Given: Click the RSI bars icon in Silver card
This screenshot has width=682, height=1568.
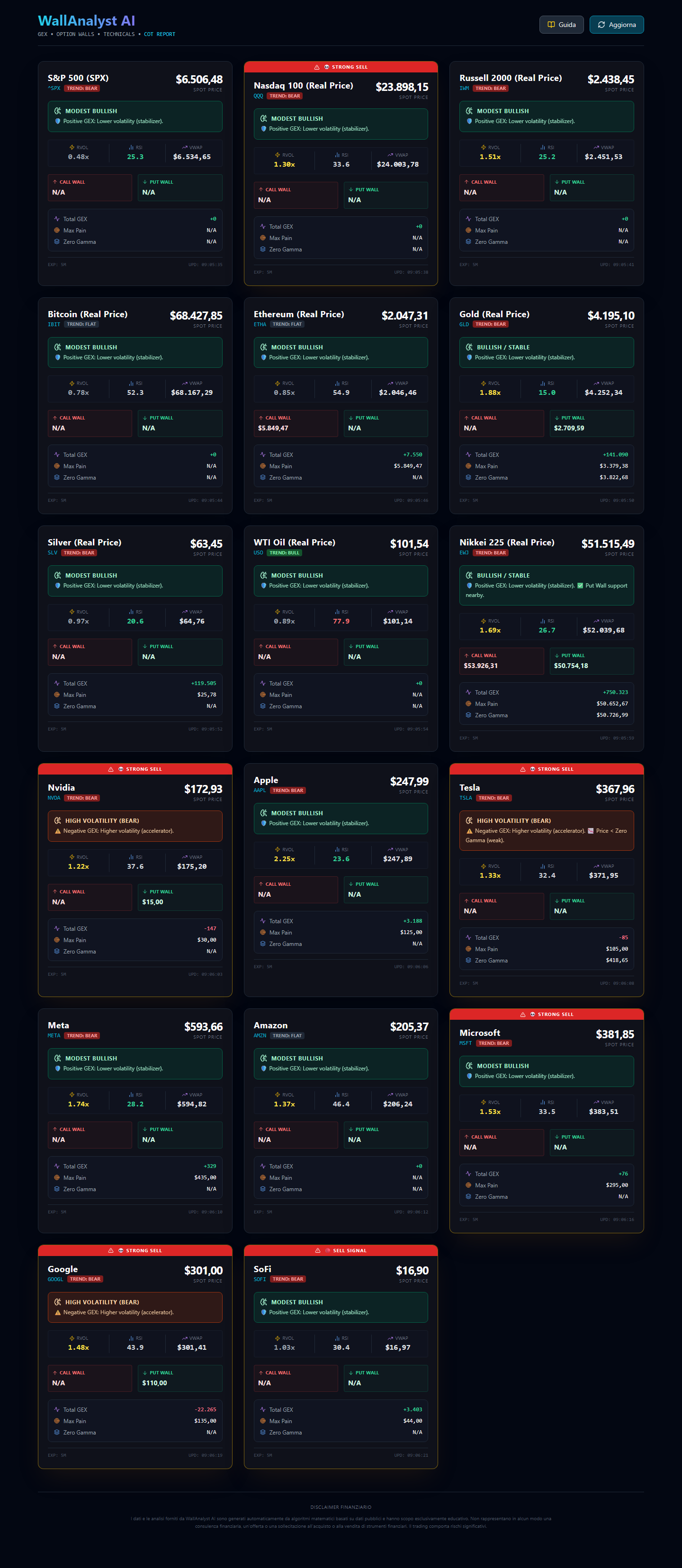Looking at the screenshot, I should tap(131, 612).
